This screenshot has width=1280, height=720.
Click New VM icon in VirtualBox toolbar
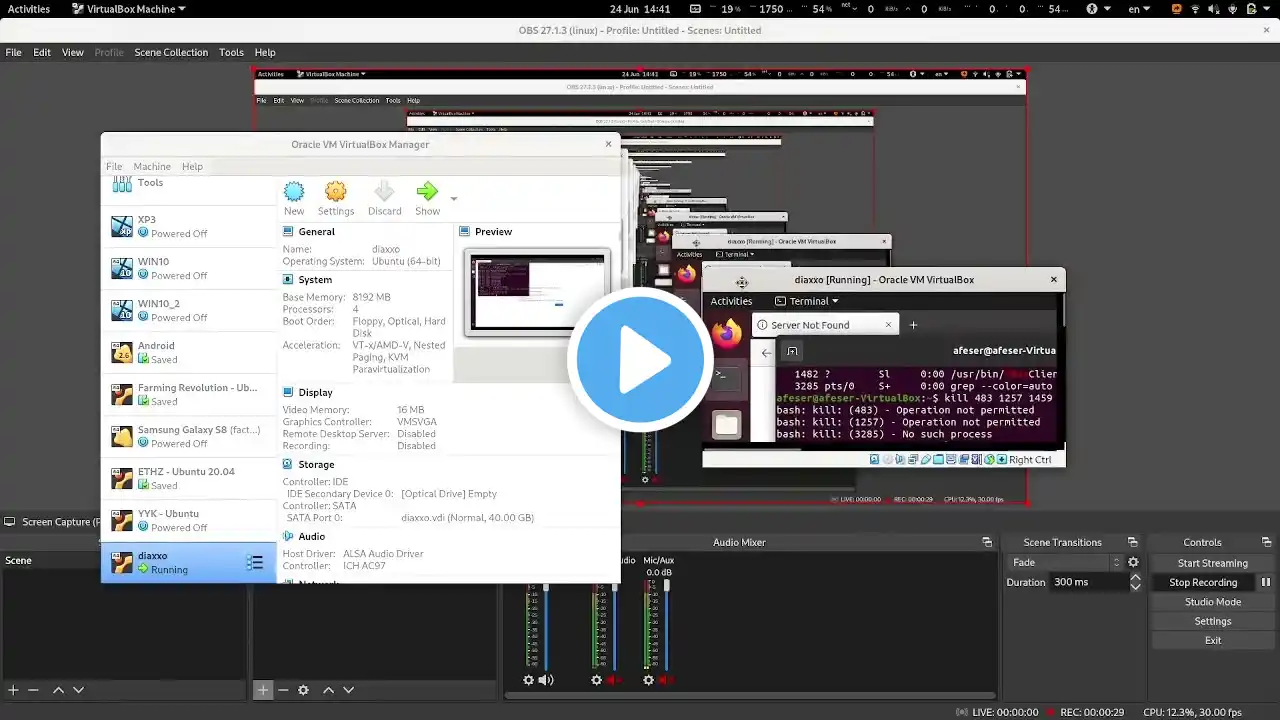[x=294, y=192]
